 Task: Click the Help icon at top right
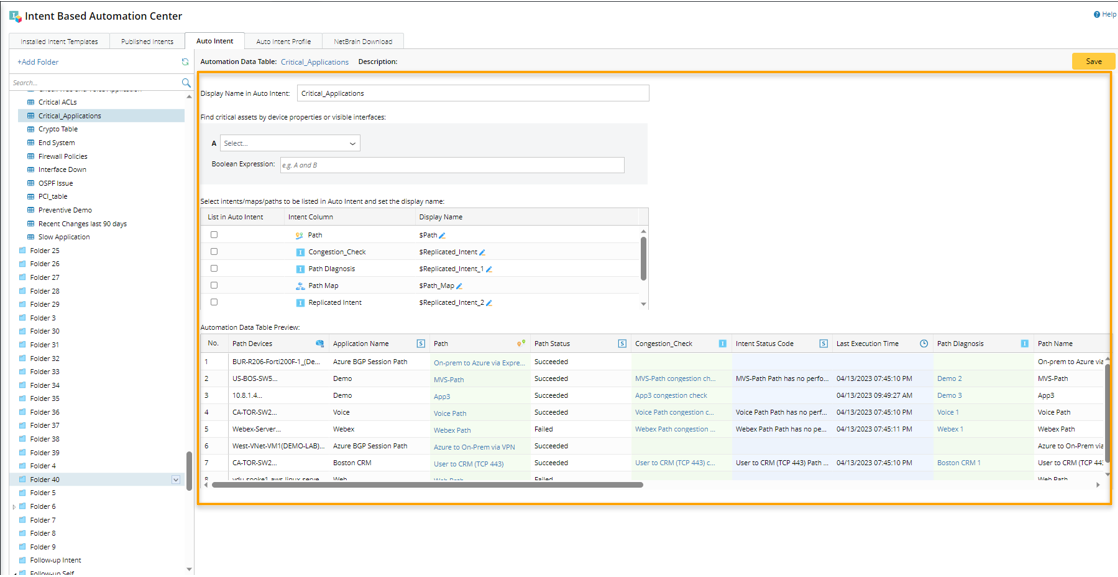(1097, 15)
